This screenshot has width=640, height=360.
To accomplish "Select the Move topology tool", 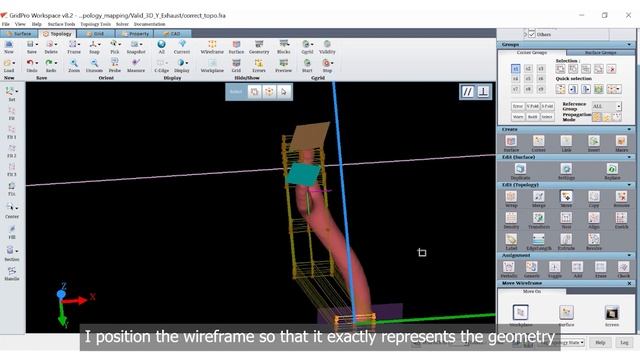I will tap(566, 196).
